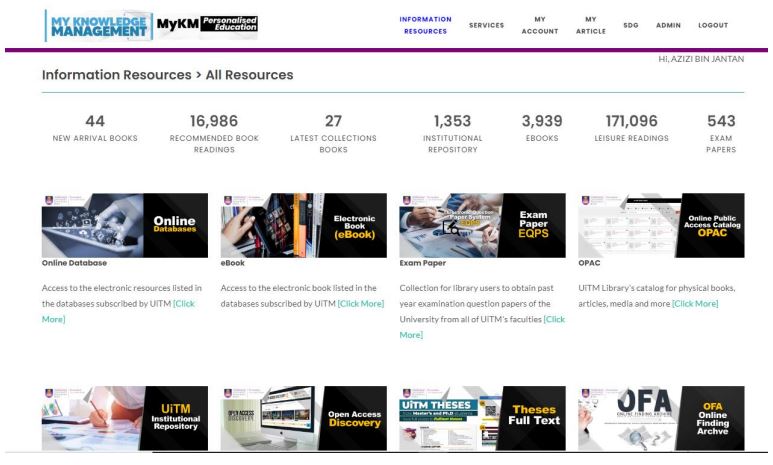Viewport: 773px width, 465px height.
Task: Click the 171,096 Leisure Readings stat
Action: tap(632, 128)
